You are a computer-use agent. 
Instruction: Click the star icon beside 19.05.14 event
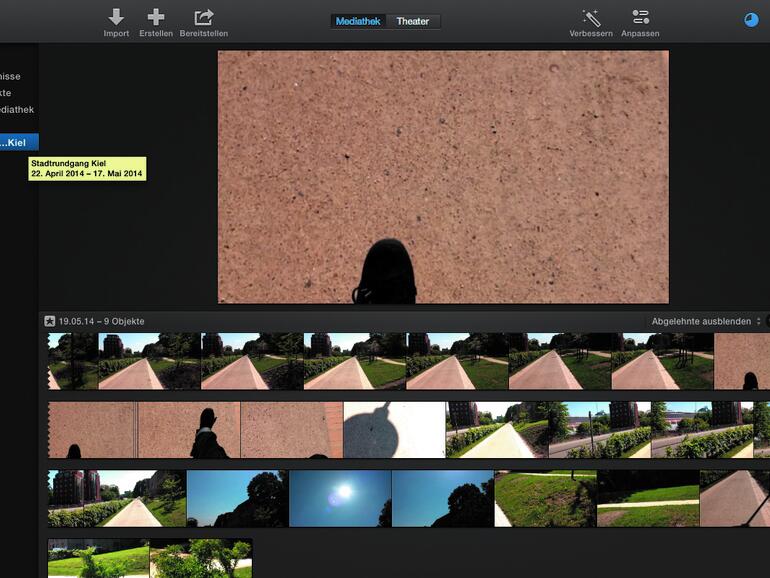(x=49, y=321)
